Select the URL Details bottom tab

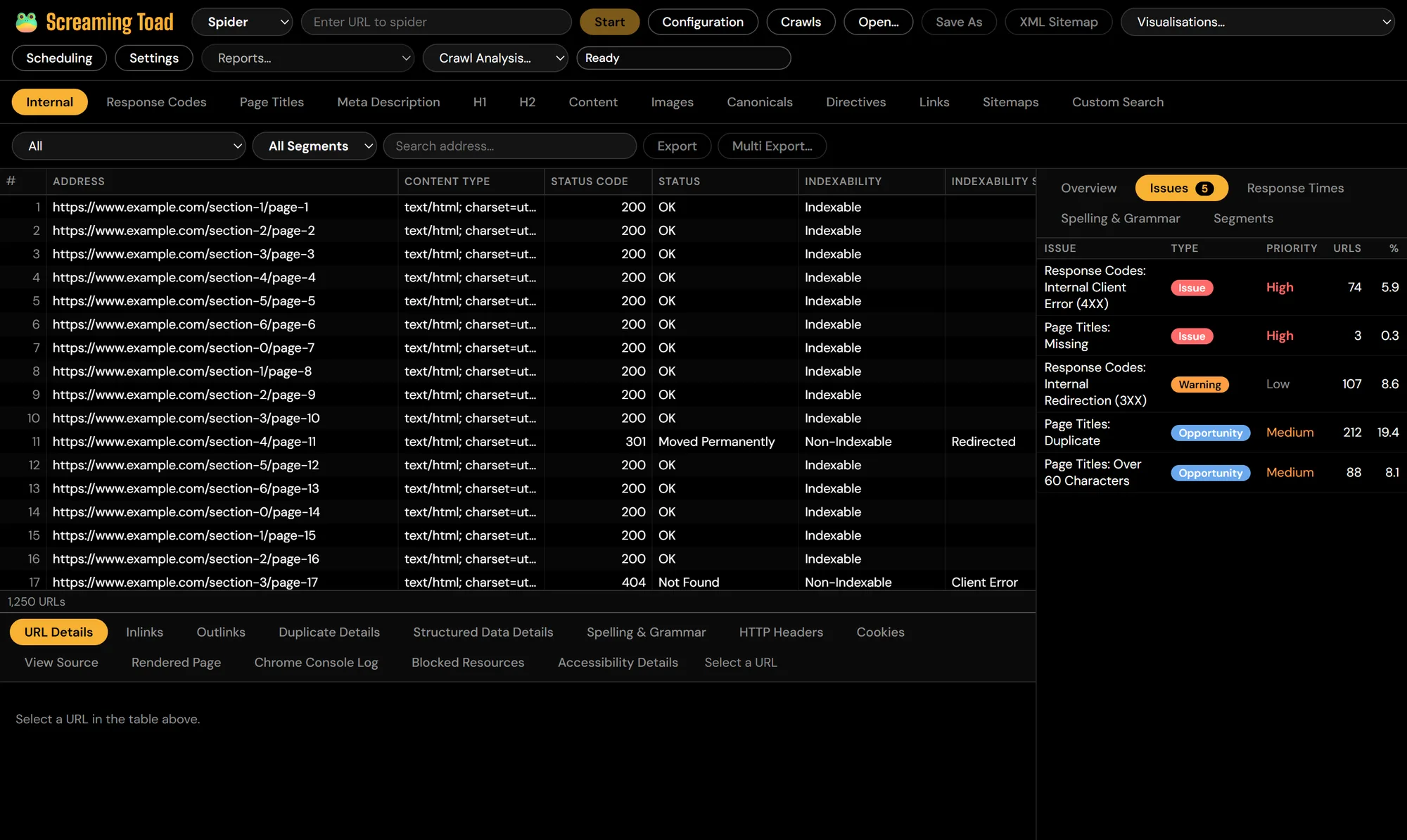(58, 632)
